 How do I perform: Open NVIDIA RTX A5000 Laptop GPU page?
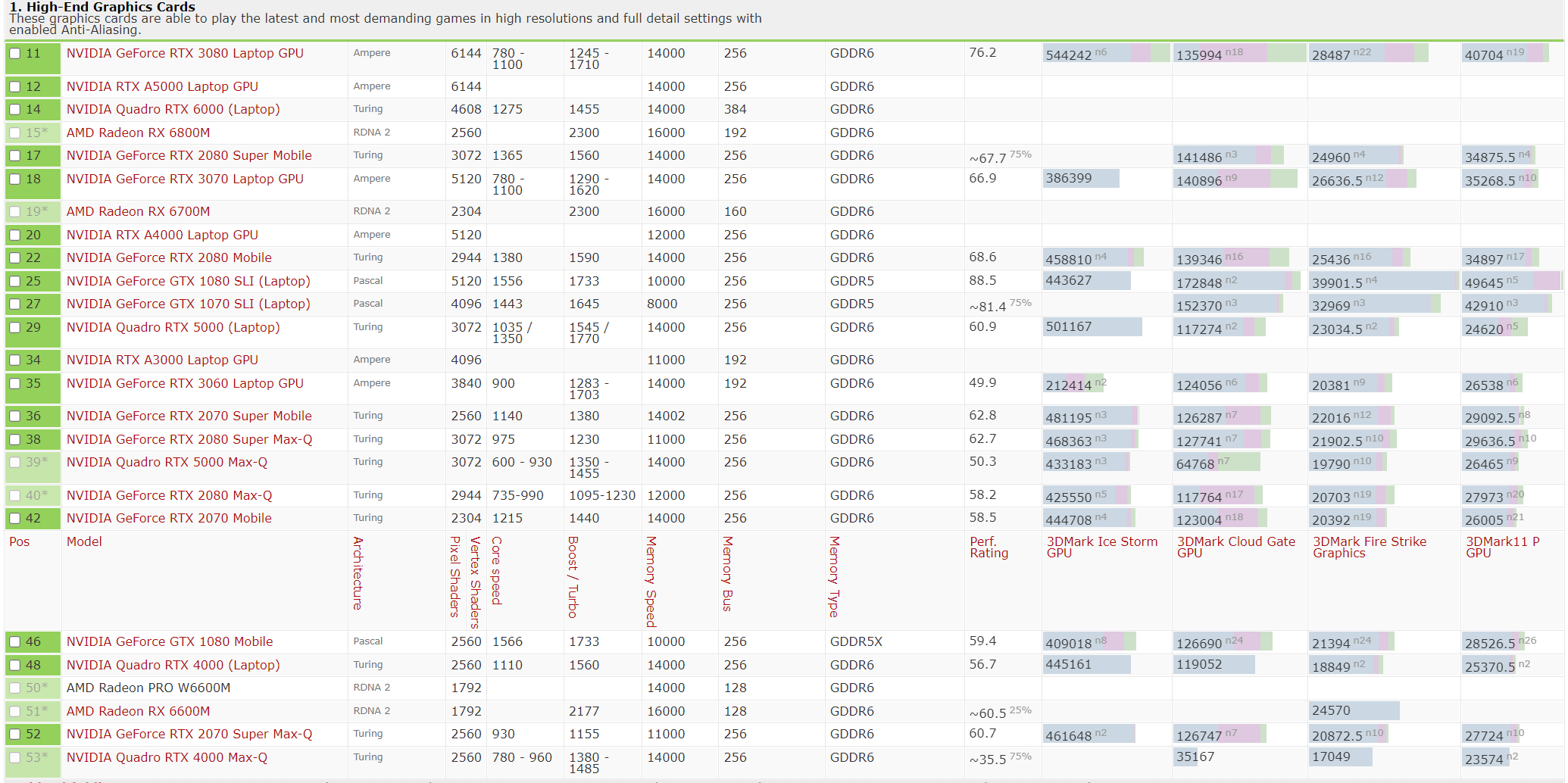tap(162, 86)
